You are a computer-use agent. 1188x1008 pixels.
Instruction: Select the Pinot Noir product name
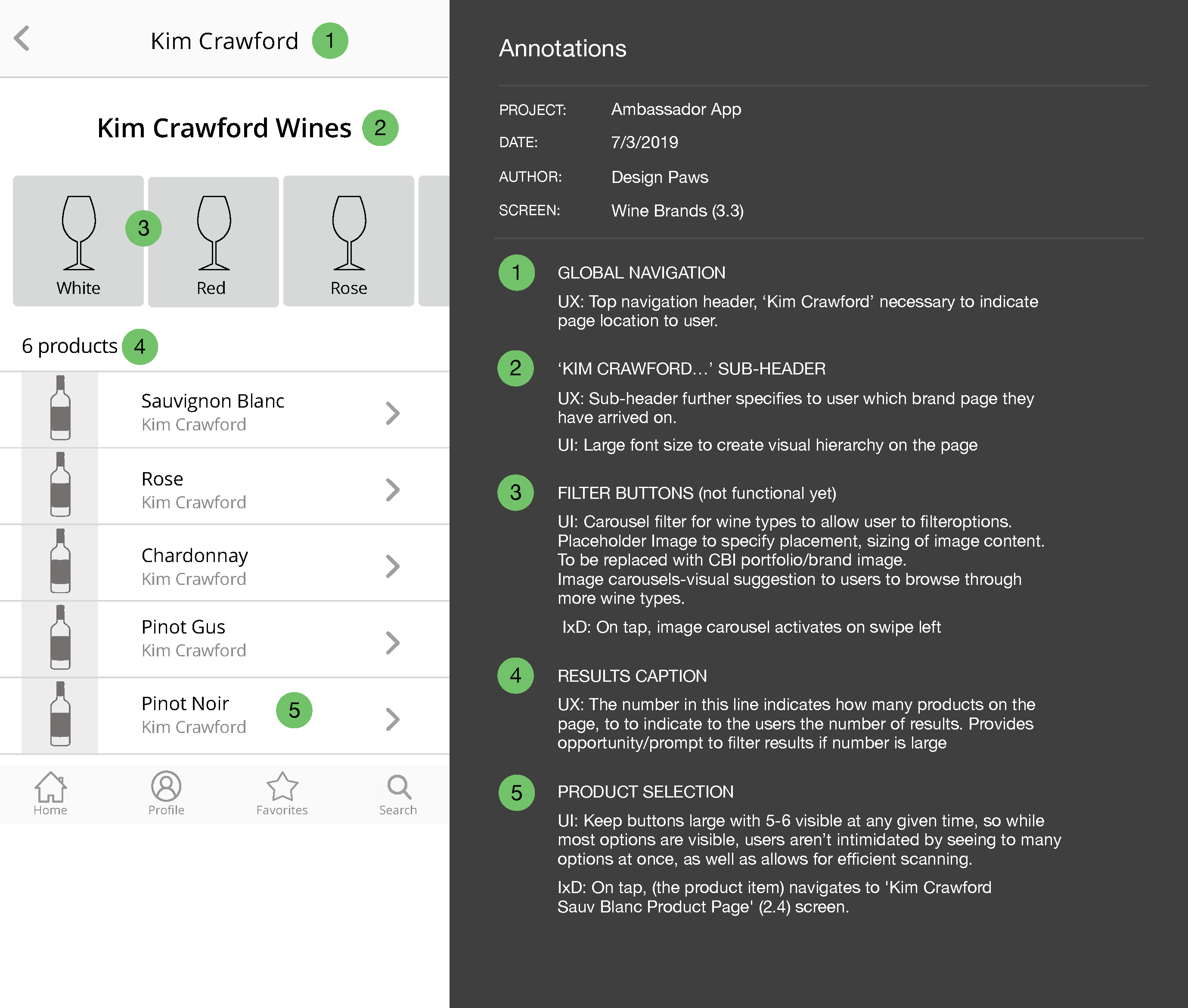click(x=185, y=703)
